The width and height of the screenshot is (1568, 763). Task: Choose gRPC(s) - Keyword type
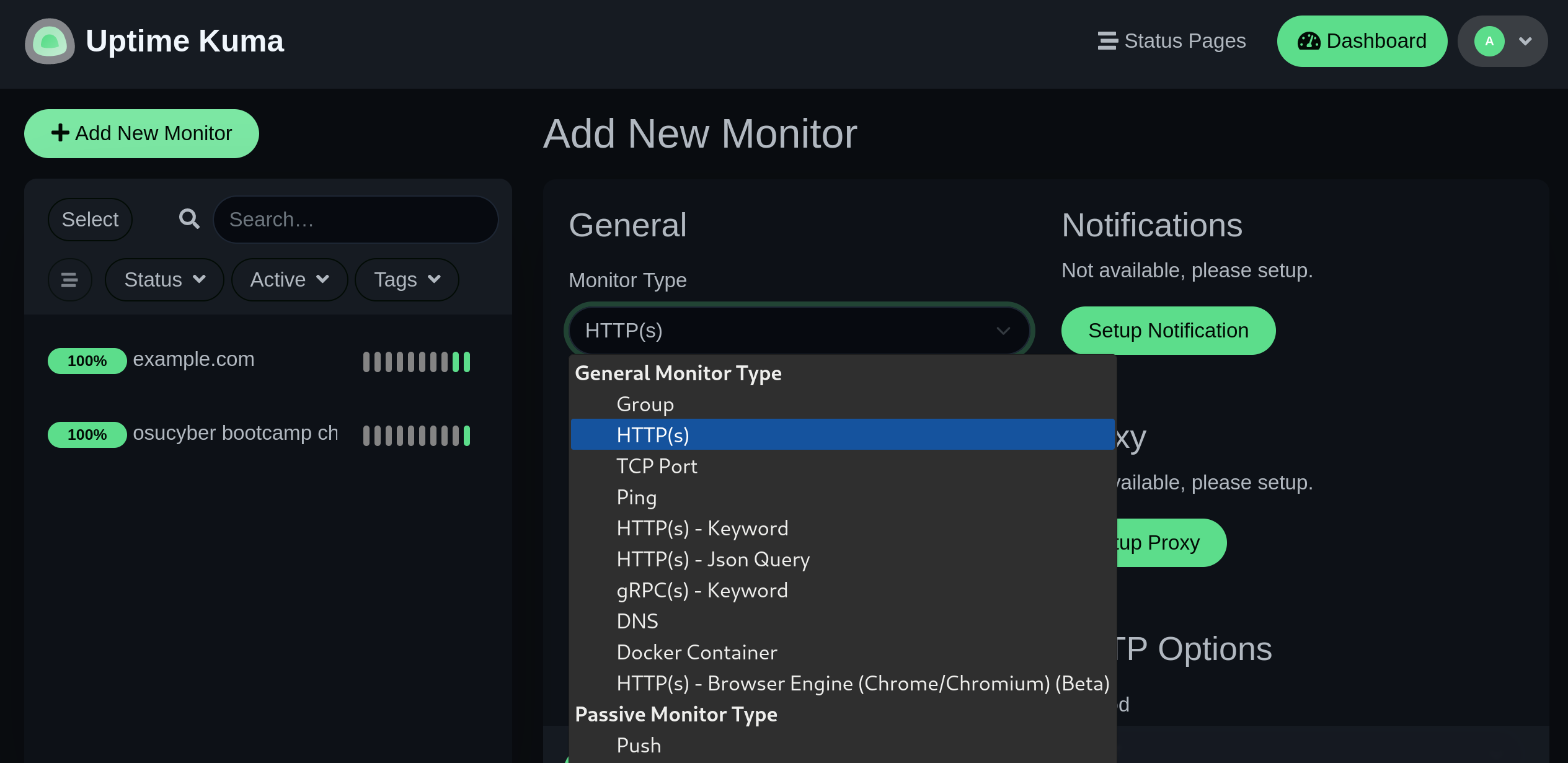[843, 590]
